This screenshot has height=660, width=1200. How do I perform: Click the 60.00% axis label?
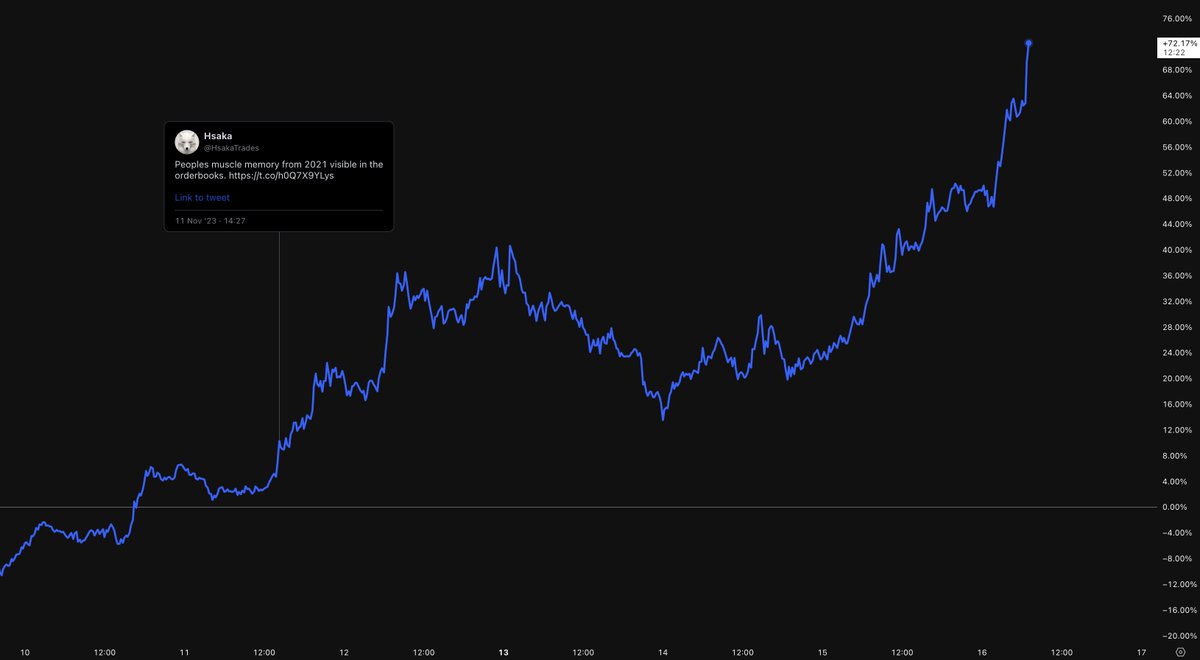point(1175,121)
